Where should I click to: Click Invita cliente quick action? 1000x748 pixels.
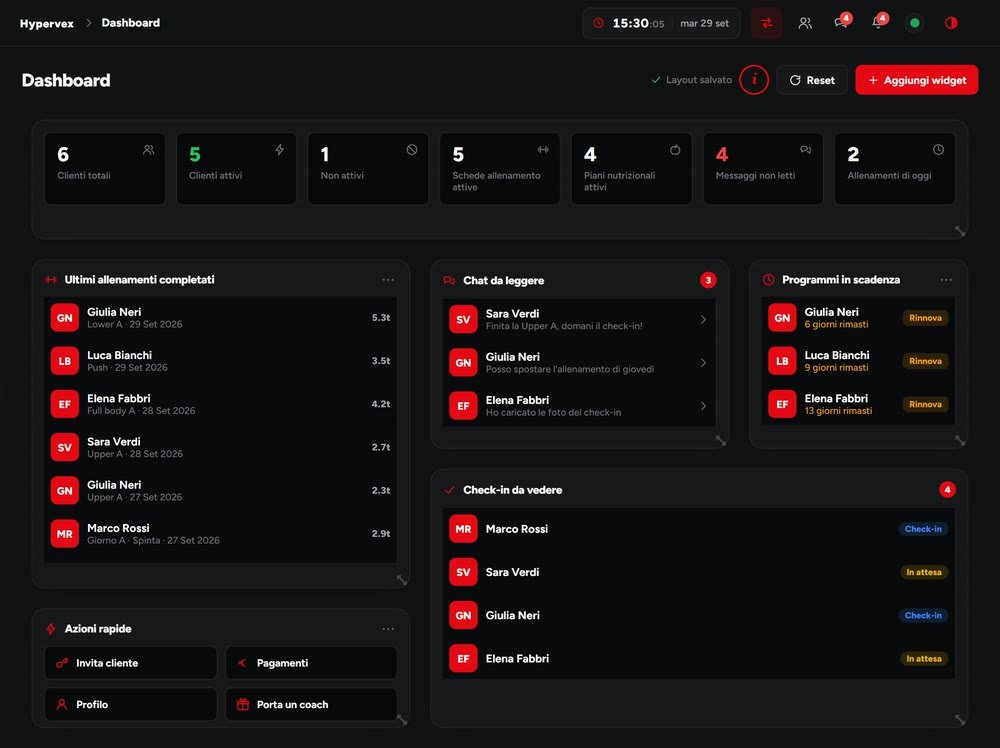131,663
